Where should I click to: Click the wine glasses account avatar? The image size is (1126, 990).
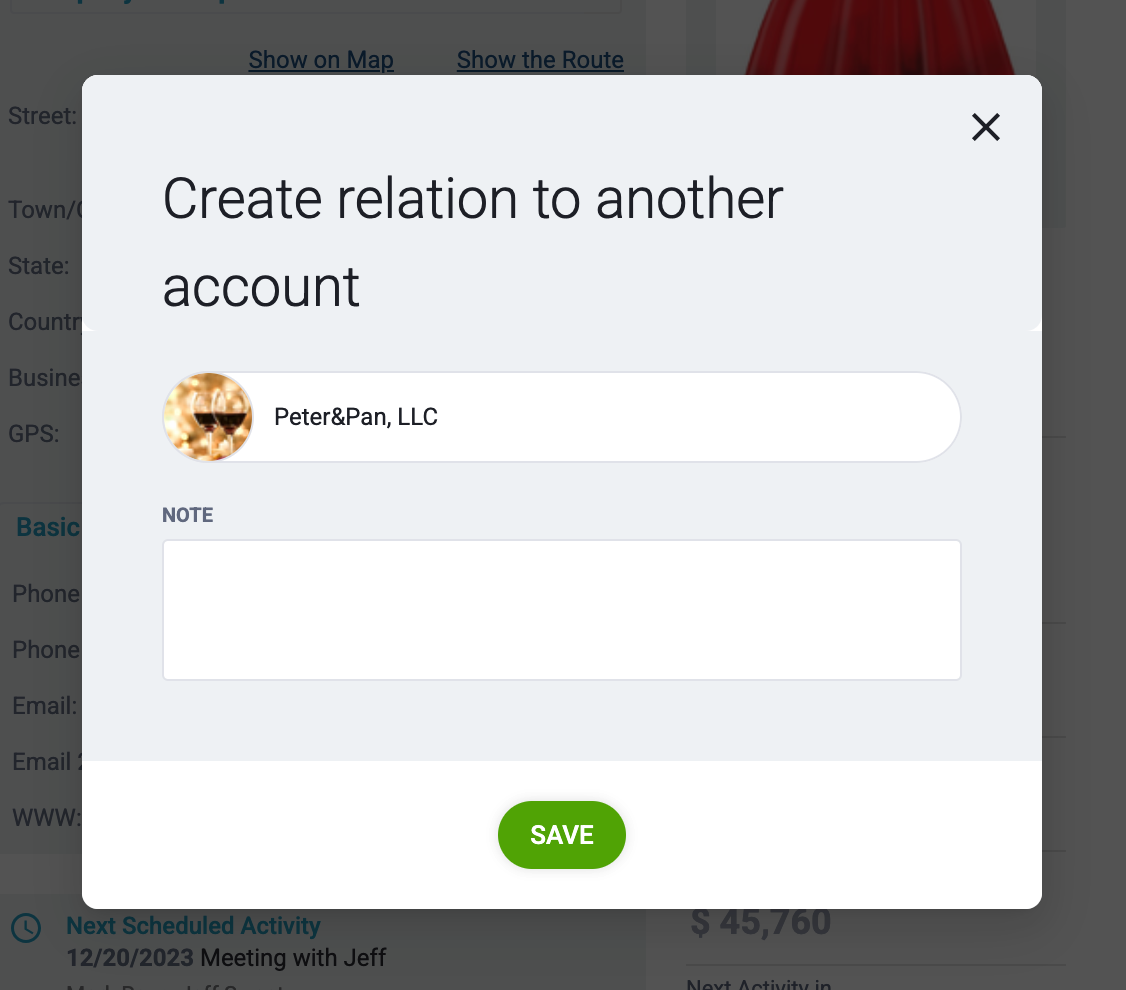[x=208, y=416]
